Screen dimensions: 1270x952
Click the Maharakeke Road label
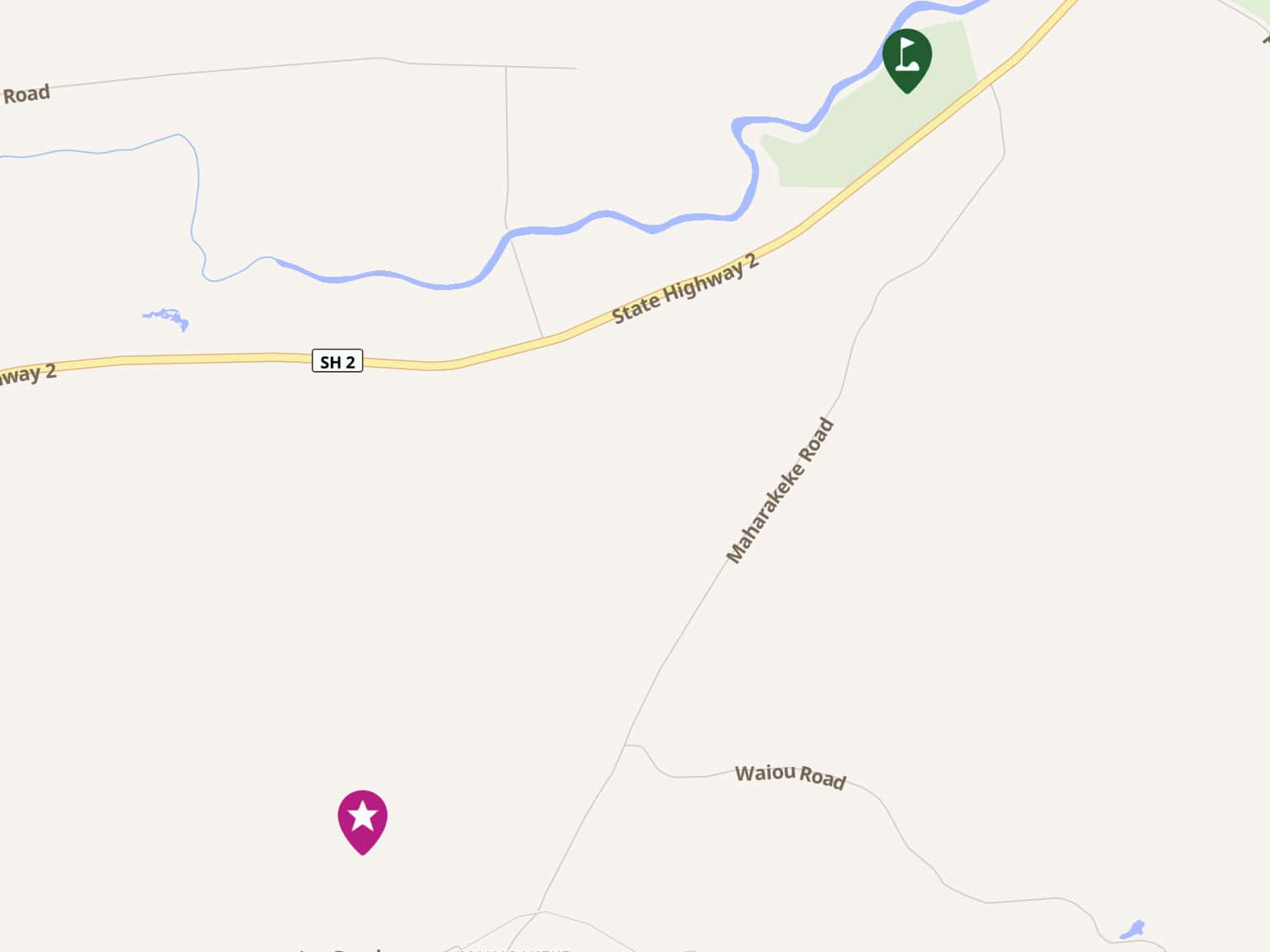click(780, 491)
